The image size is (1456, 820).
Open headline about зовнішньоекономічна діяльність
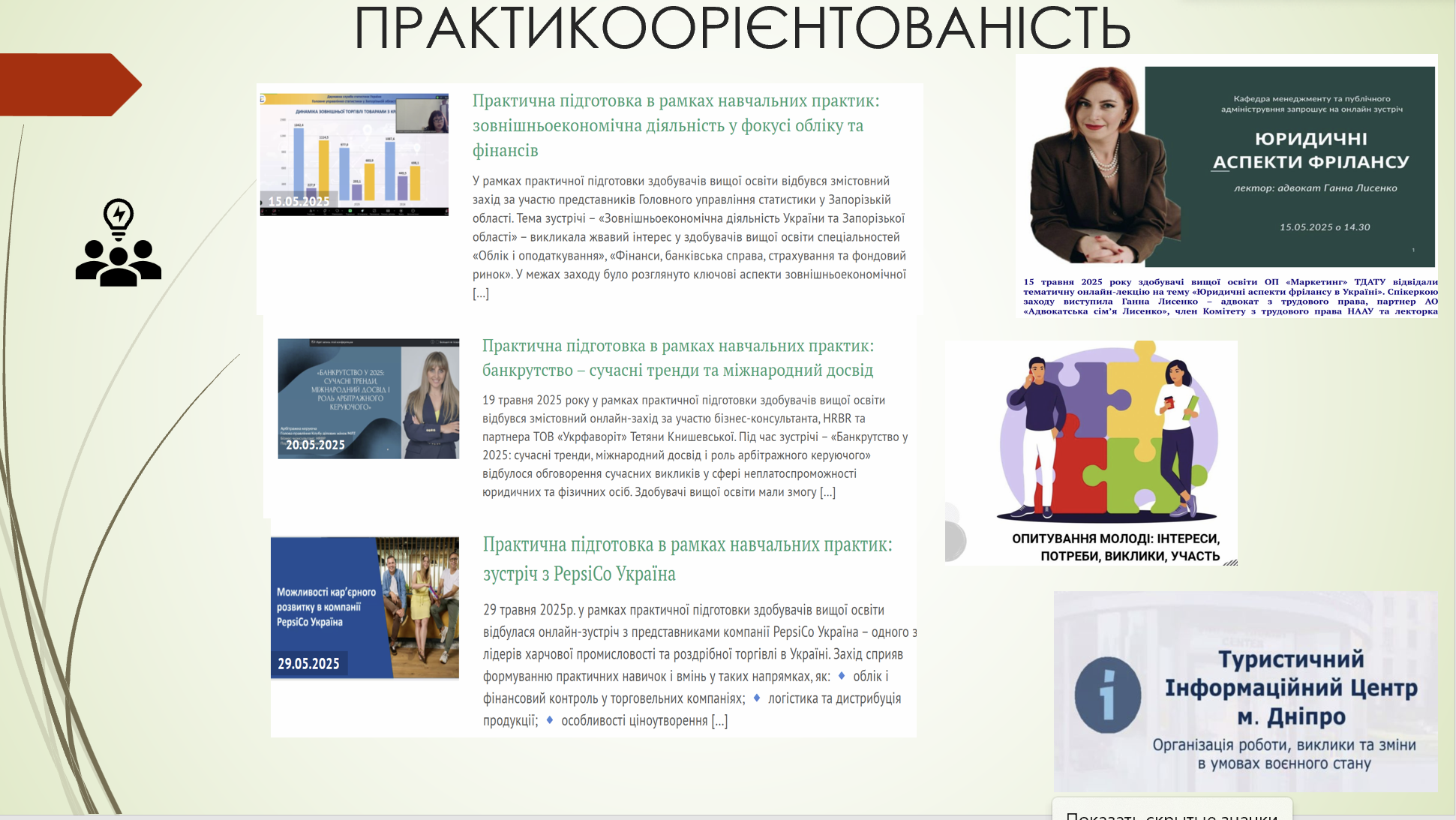pos(674,125)
